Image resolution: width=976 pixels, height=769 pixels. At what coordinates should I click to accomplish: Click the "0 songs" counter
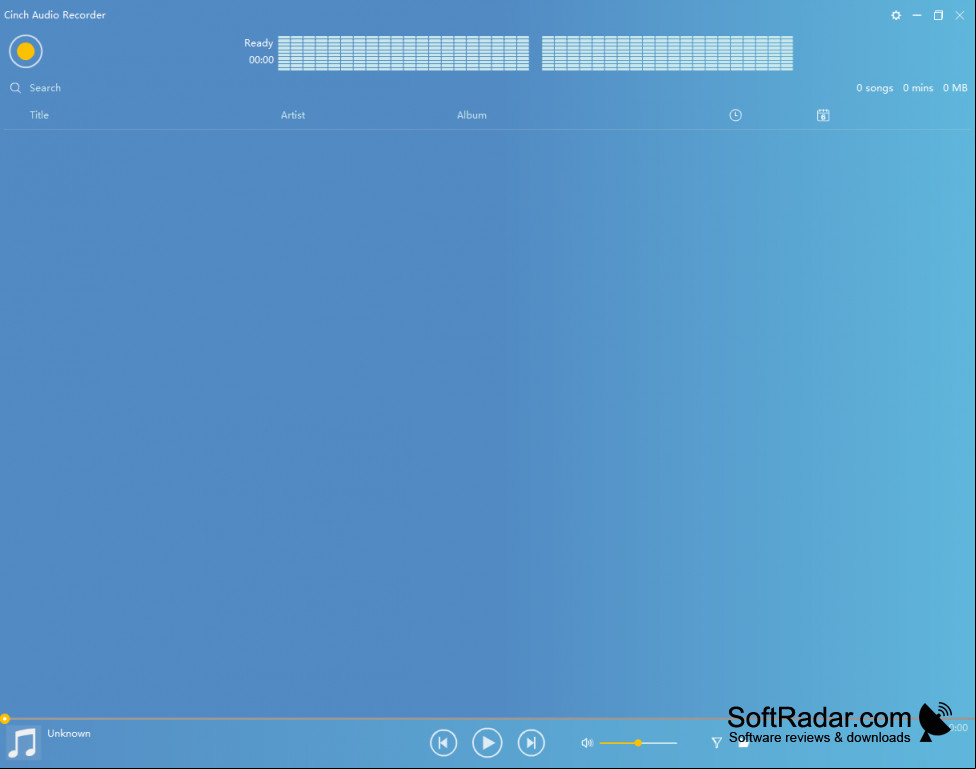pos(875,88)
